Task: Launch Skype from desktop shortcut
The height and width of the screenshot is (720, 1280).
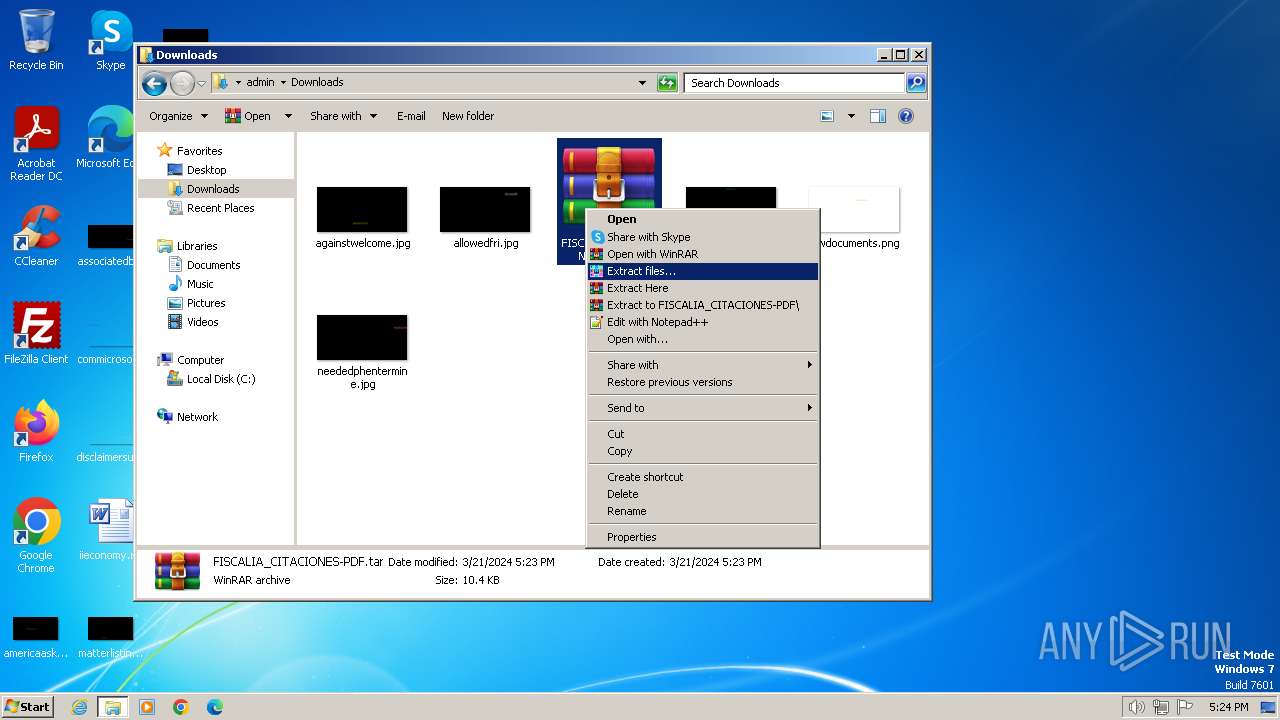Action: [110, 40]
